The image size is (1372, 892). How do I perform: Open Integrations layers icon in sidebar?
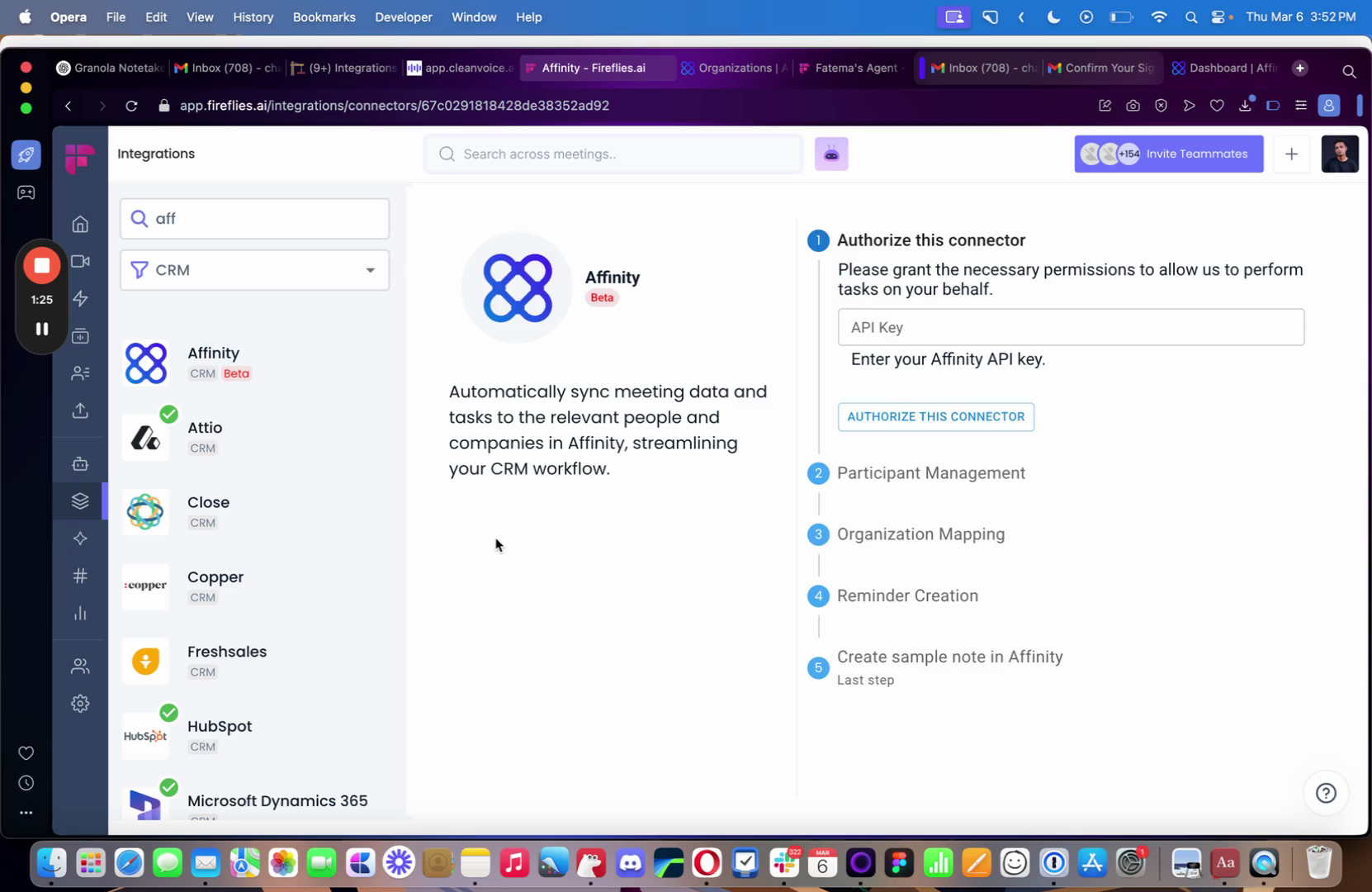(80, 501)
